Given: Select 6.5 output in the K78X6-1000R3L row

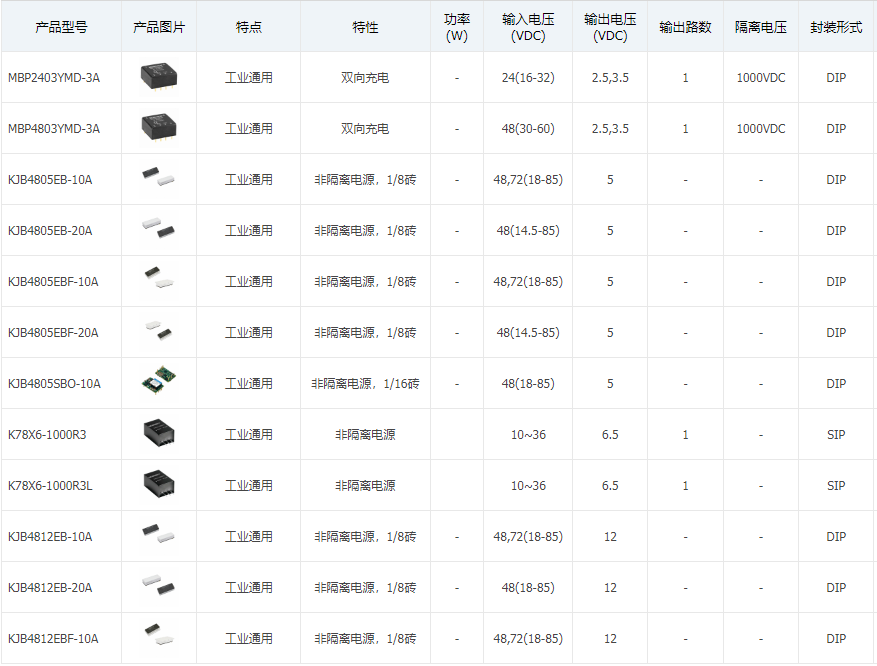Looking at the screenshot, I should [610, 485].
